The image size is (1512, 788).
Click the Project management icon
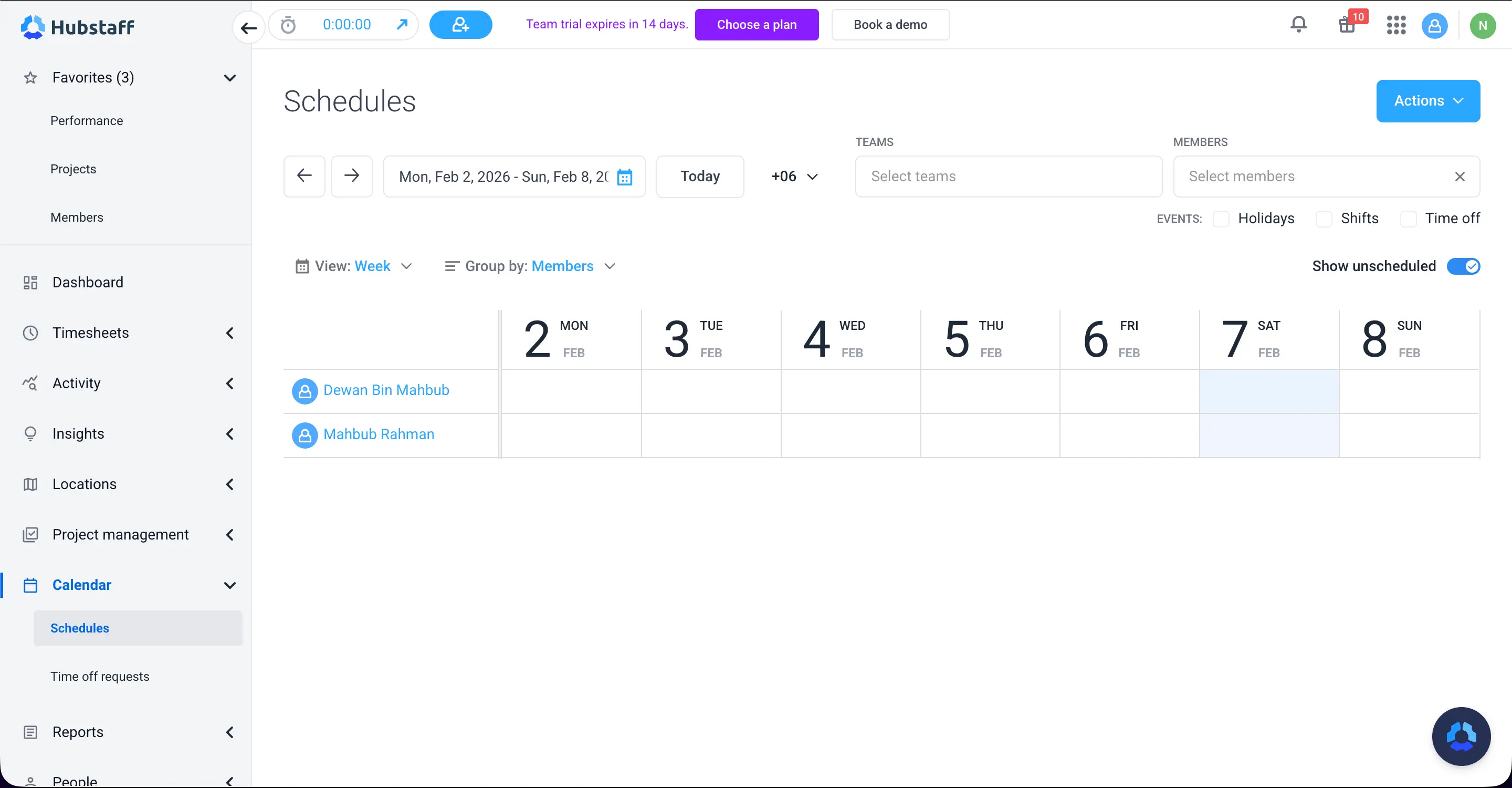pos(30,534)
